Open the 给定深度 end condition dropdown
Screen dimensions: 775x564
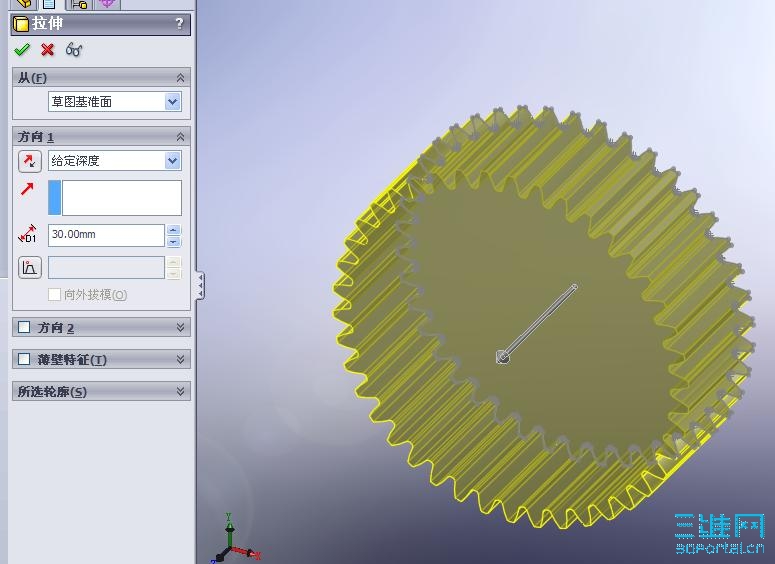172,161
